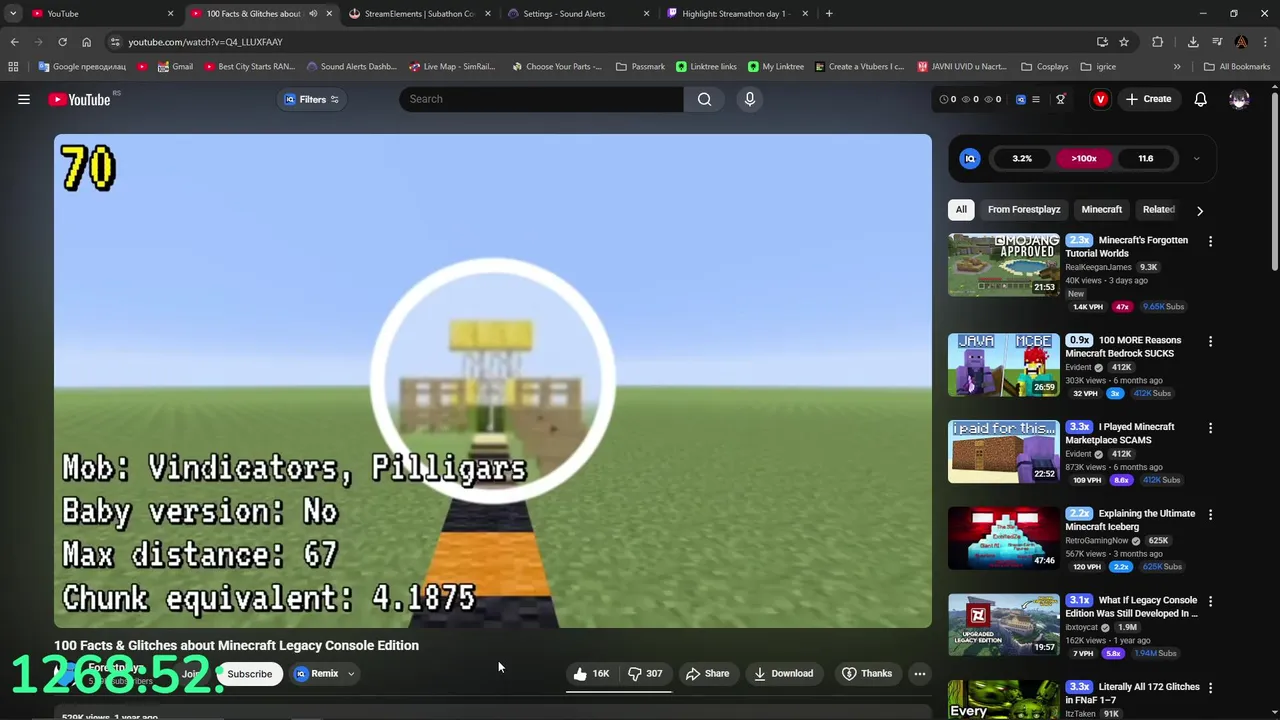Open the account avatar menu

pyautogui.click(x=1239, y=99)
